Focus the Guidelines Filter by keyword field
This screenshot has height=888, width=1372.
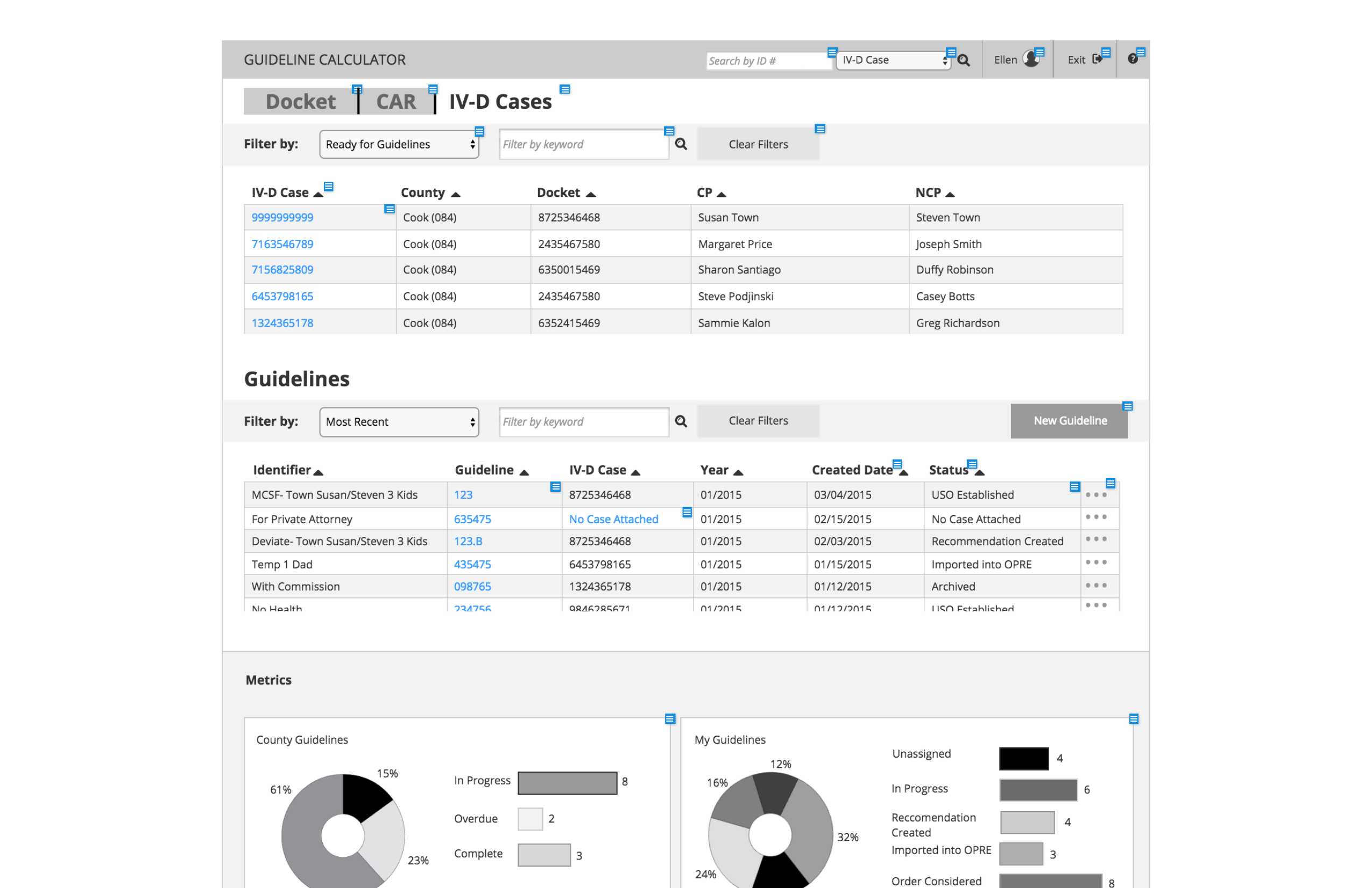pyautogui.click(x=583, y=421)
